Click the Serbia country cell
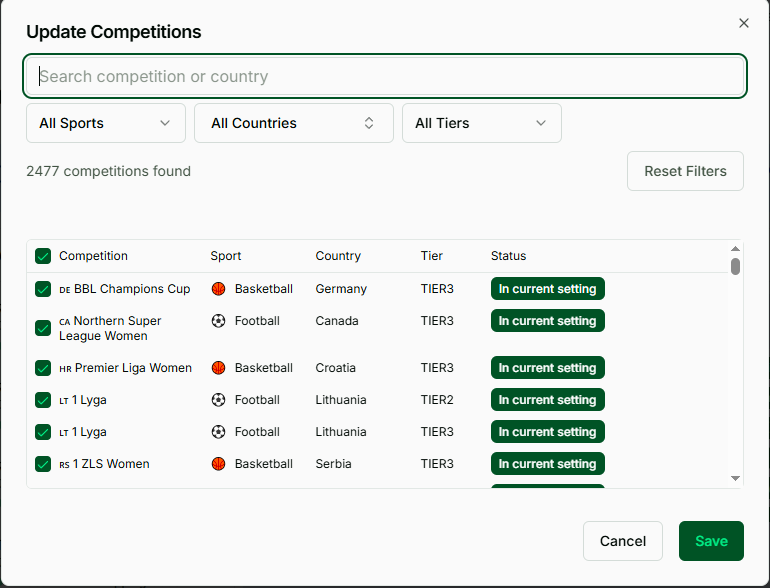This screenshot has height=588, width=770. [333, 464]
